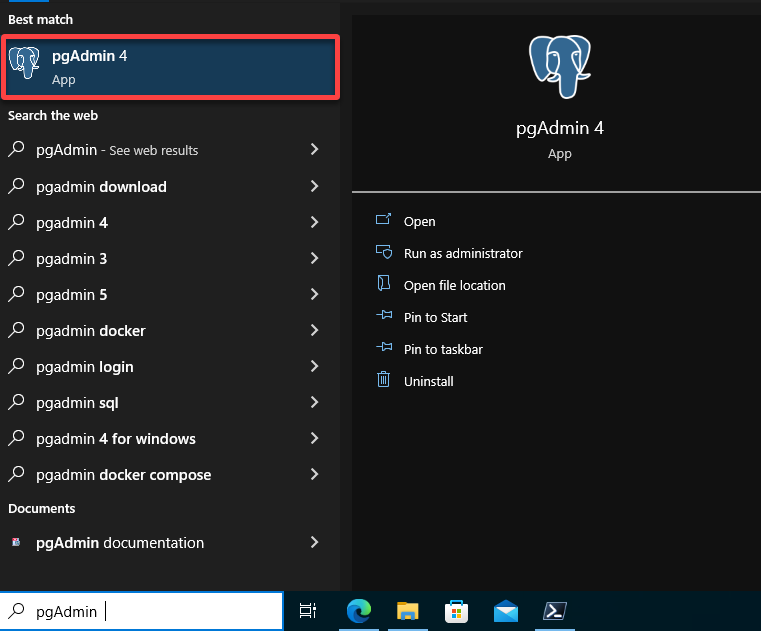The height and width of the screenshot is (631, 761).
Task: Expand the 'pgadmin docker' suggestion chevron
Action: tap(314, 331)
